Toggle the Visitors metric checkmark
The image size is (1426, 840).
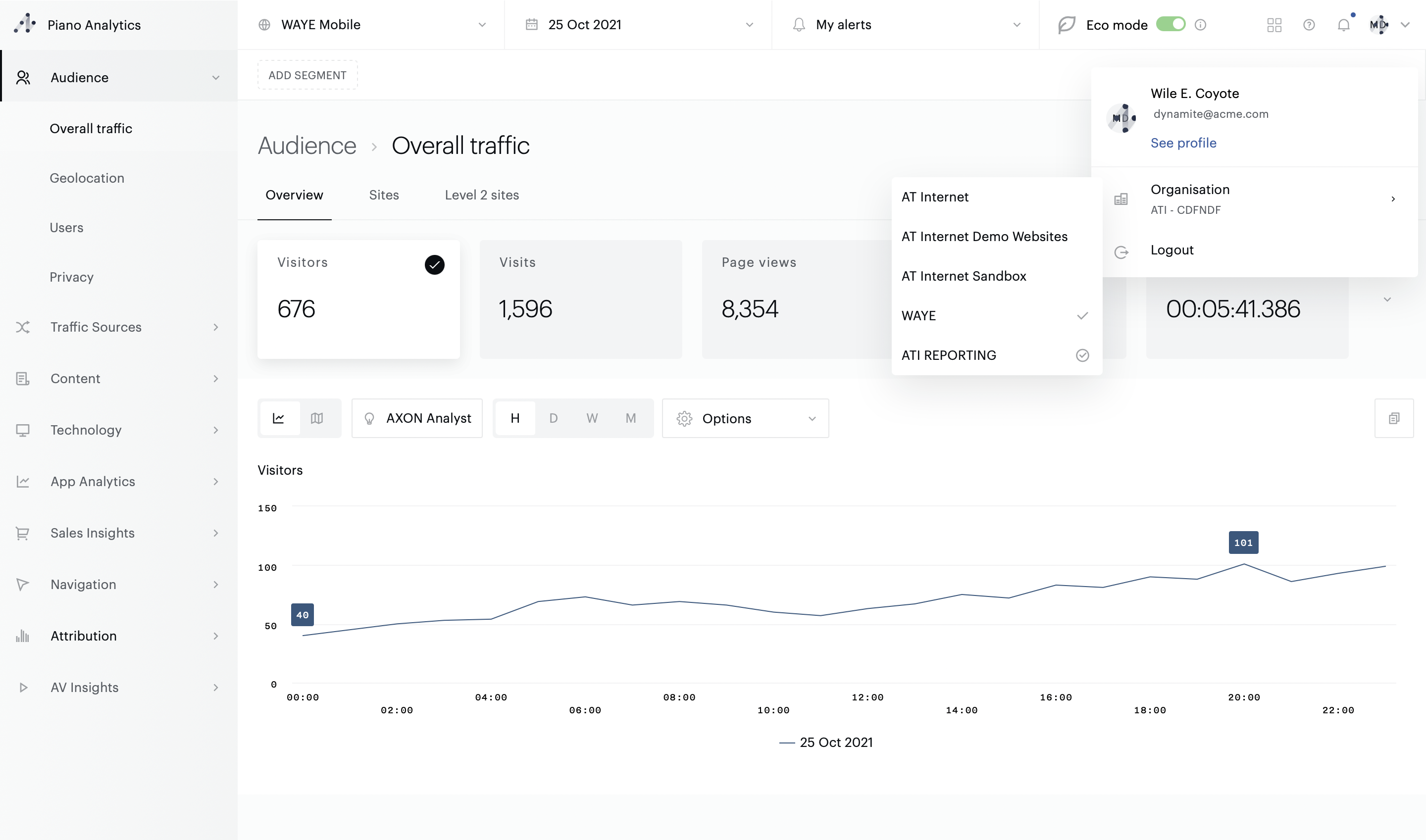(434, 264)
